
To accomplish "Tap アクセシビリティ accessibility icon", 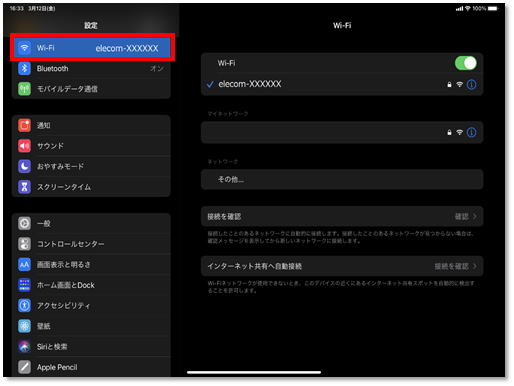I will [x=24, y=305].
